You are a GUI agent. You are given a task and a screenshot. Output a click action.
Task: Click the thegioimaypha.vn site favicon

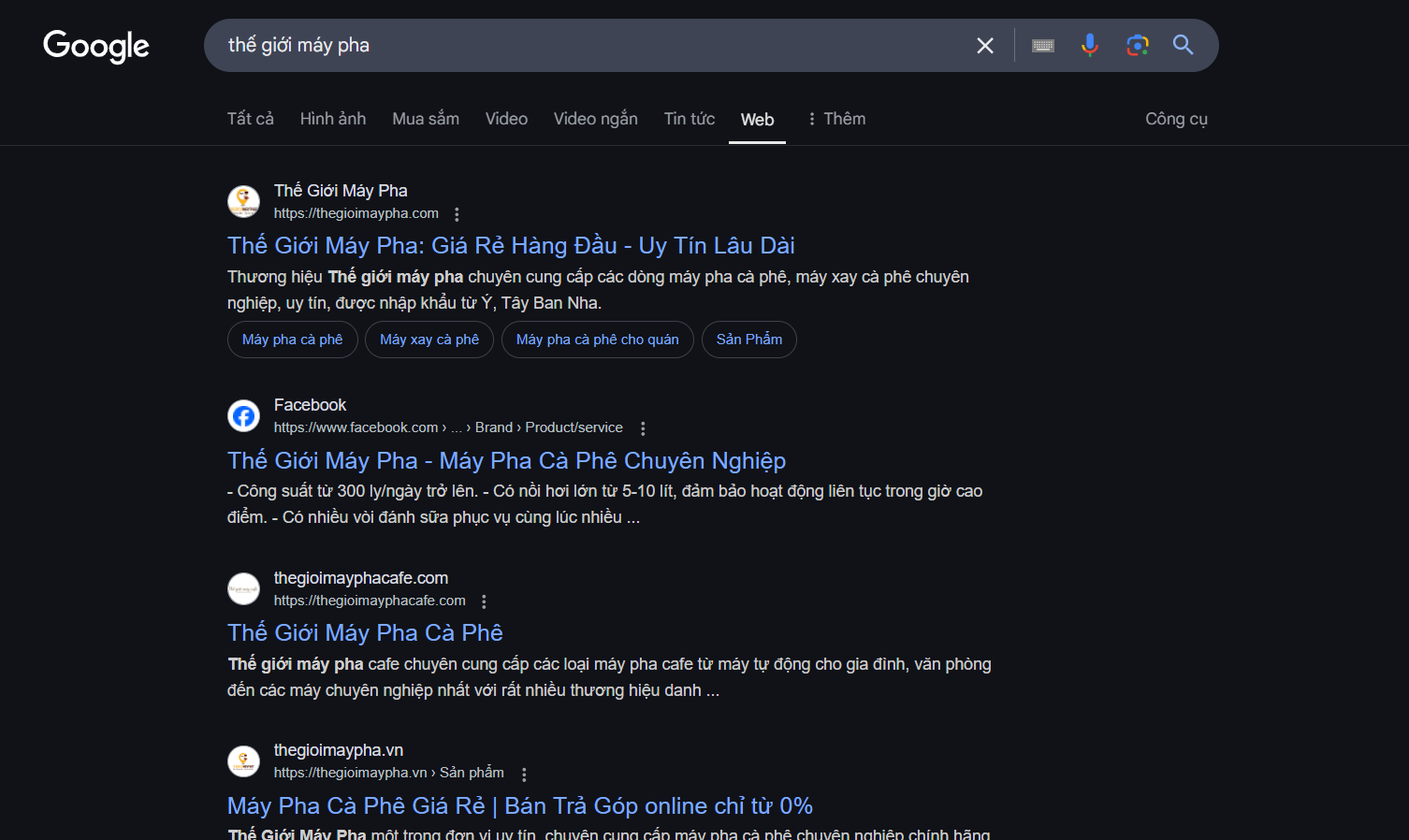[x=244, y=760]
